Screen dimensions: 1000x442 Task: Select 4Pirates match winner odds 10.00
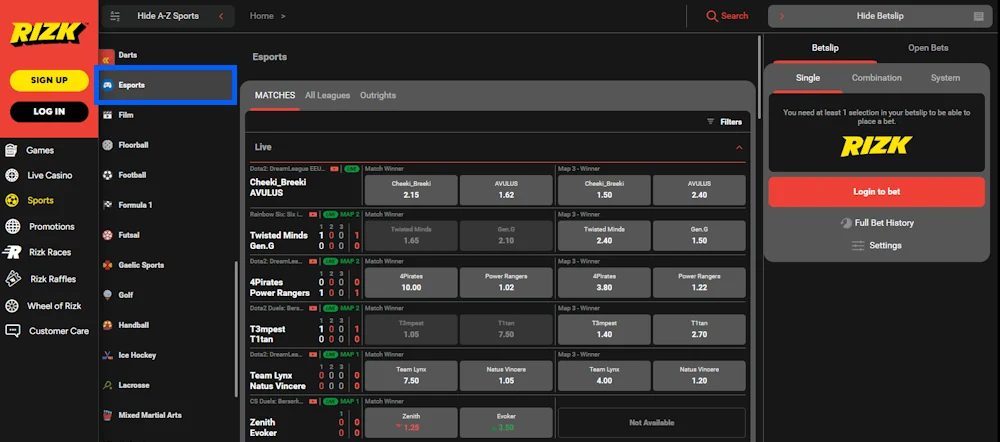tap(411, 283)
